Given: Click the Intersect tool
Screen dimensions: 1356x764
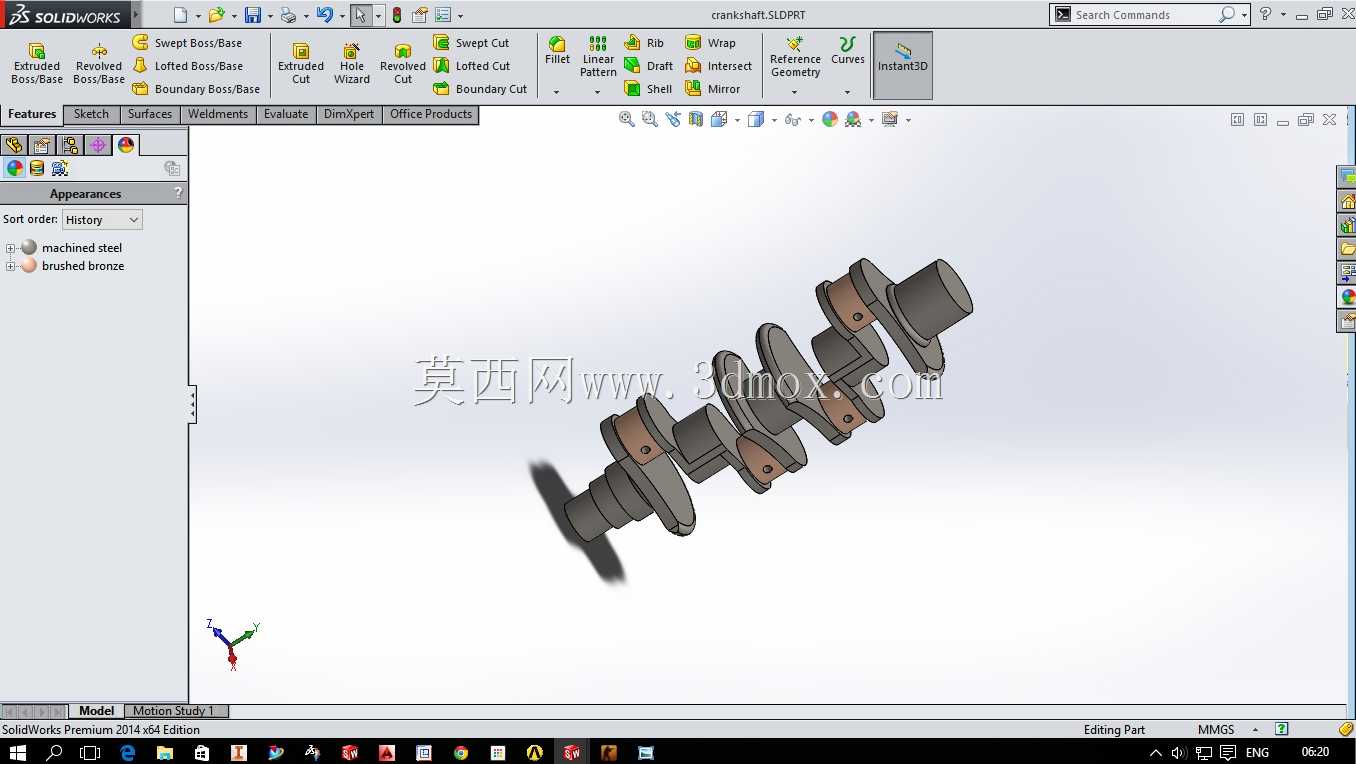Looking at the screenshot, I should [x=718, y=66].
